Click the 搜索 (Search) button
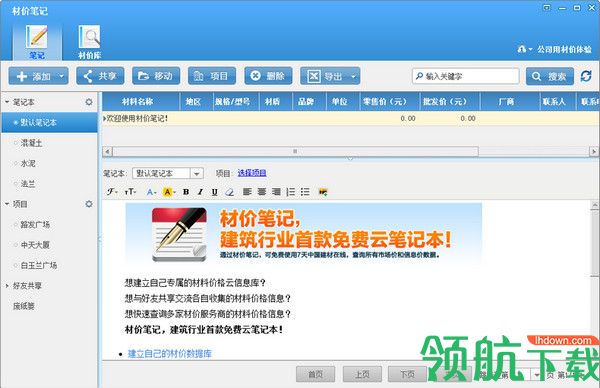The width and height of the screenshot is (600, 388). (x=550, y=76)
